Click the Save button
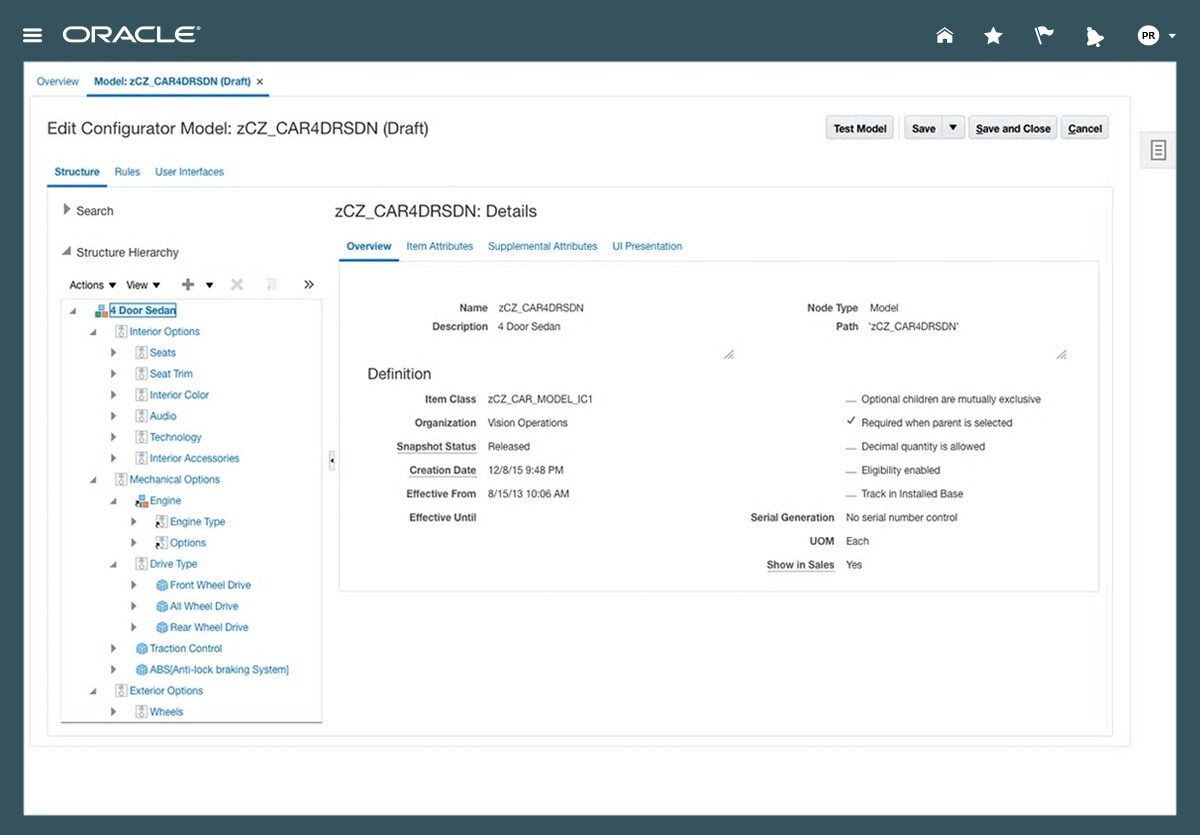This screenshot has height=835, width=1200. pyautogui.click(x=924, y=128)
